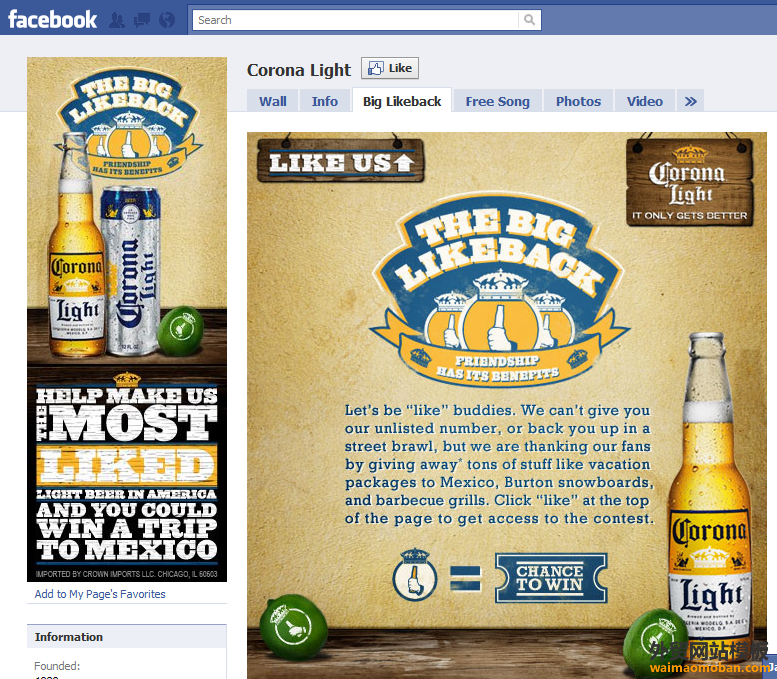Open the Video tab
The width and height of the screenshot is (777, 679).
click(645, 101)
